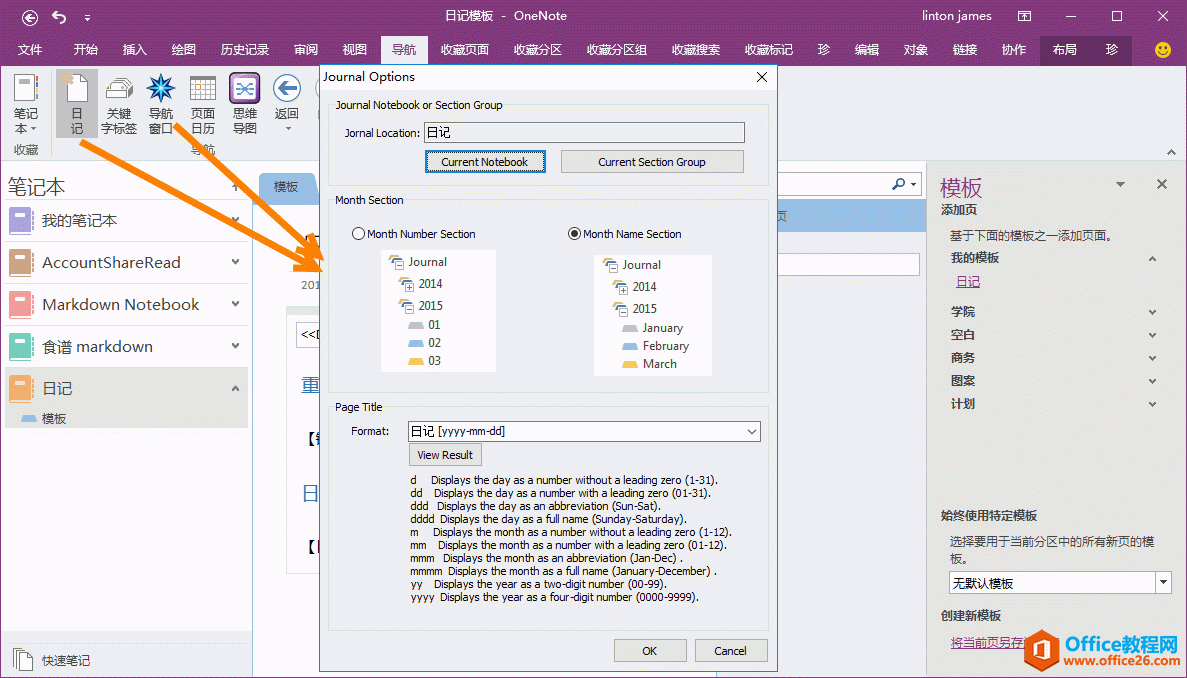Select Month Name Section radio button
The image size is (1187, 678).
574,234
